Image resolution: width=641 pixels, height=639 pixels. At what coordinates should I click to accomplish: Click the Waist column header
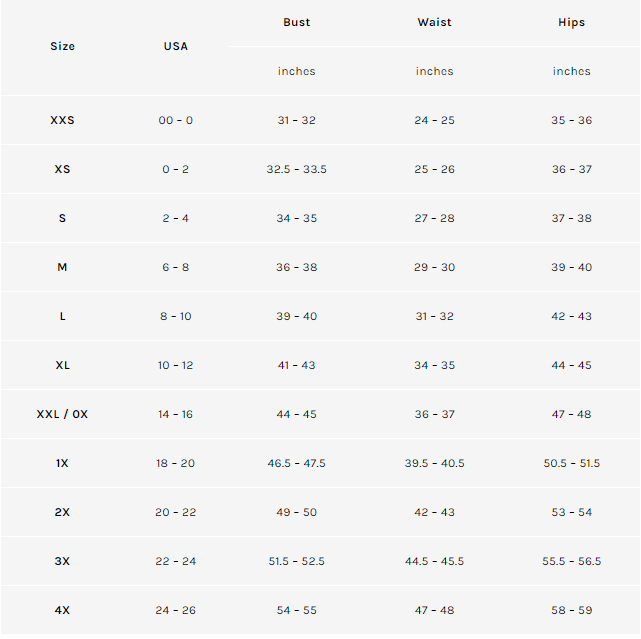(434, 22)
